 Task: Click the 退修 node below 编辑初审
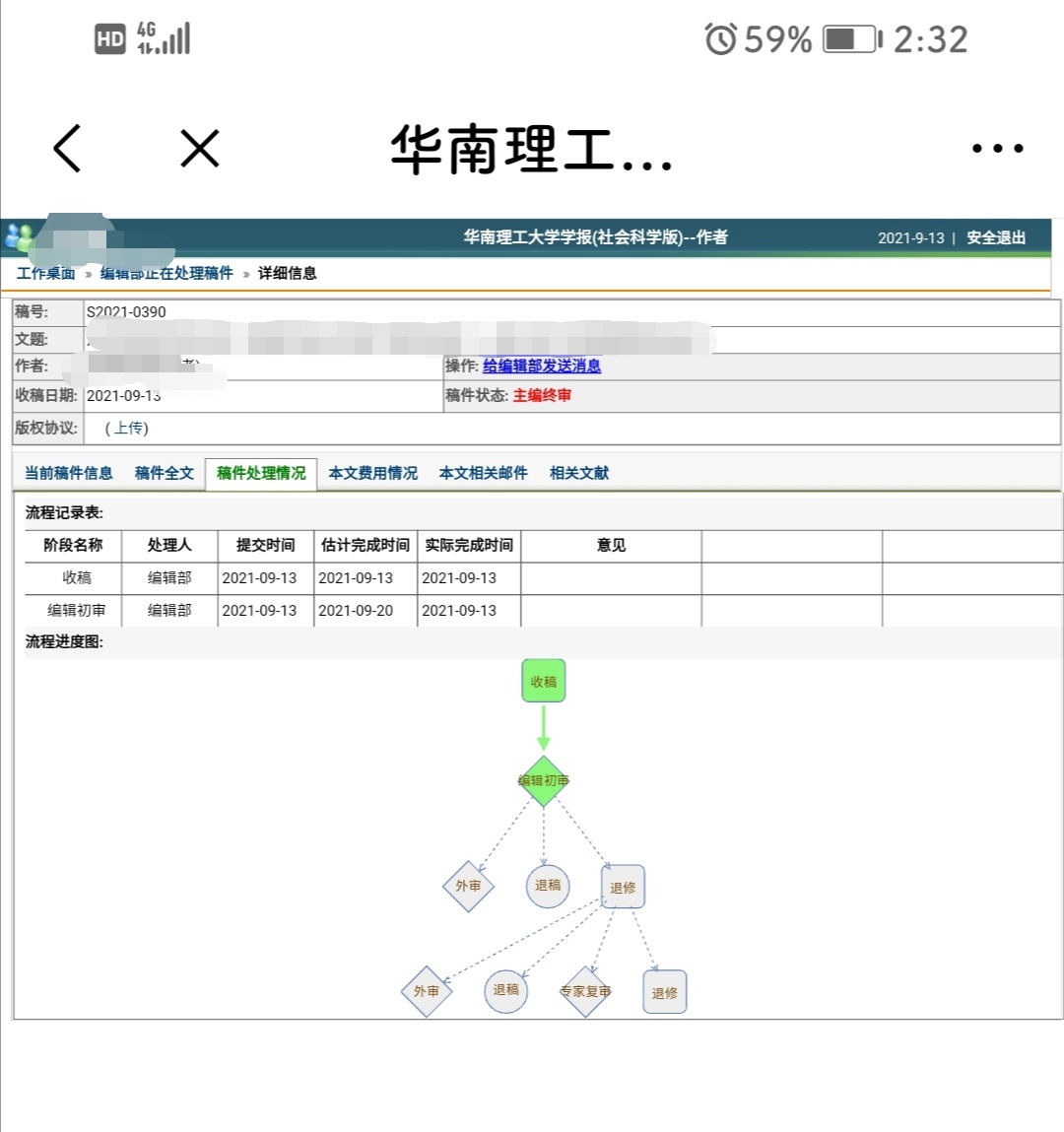(623, 887)
